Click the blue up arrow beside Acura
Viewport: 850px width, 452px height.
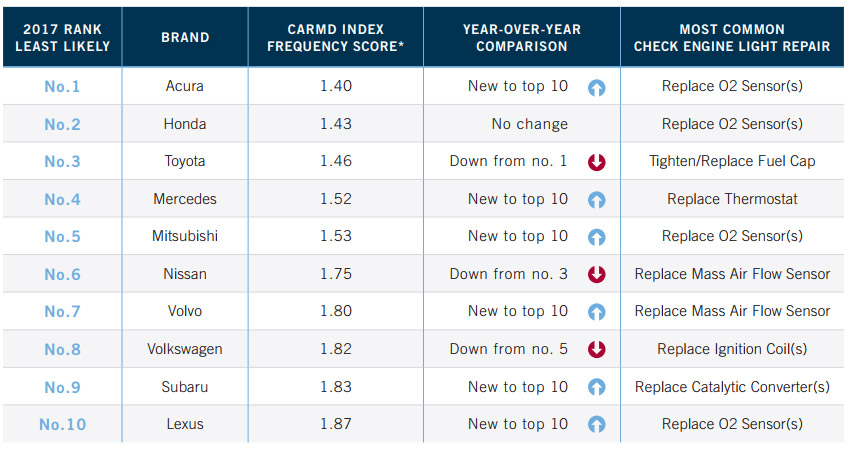(x=597, y=87)
